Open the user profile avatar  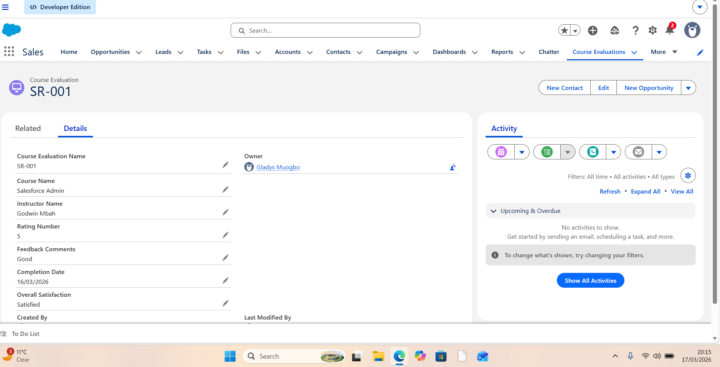[x=692, y=30]
